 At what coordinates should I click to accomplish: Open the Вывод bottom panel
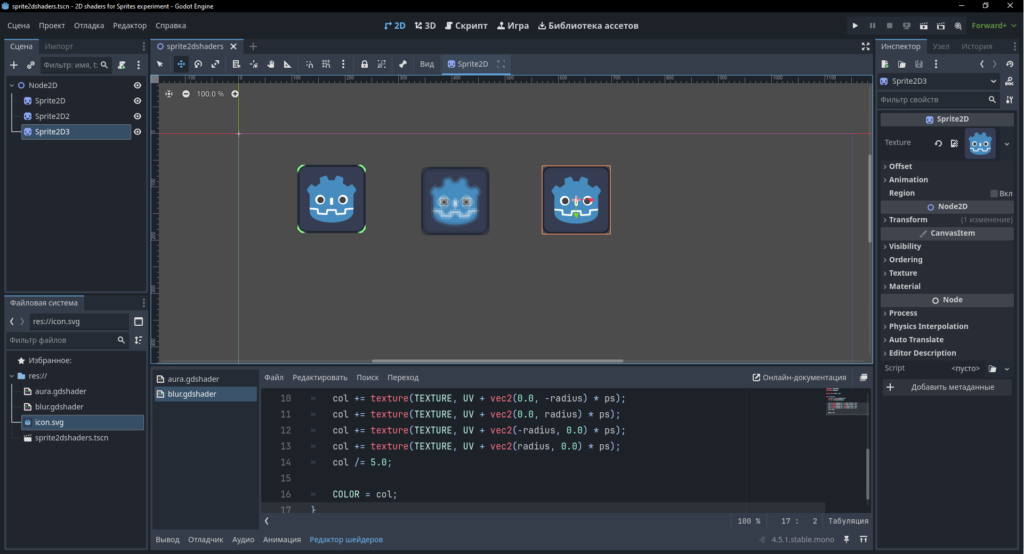167,540
